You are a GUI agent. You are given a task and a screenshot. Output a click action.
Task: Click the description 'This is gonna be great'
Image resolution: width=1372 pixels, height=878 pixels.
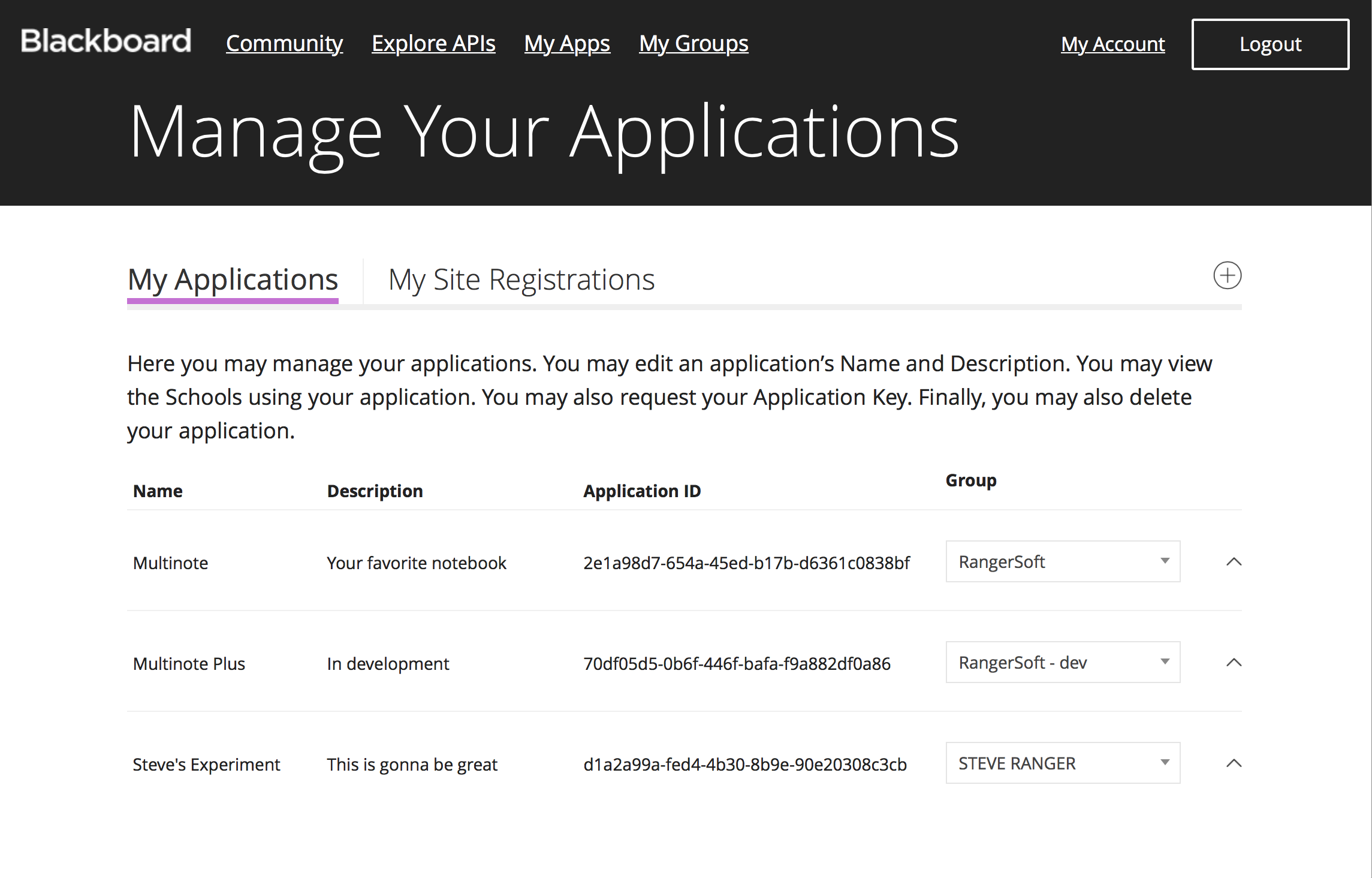(412, 765)
